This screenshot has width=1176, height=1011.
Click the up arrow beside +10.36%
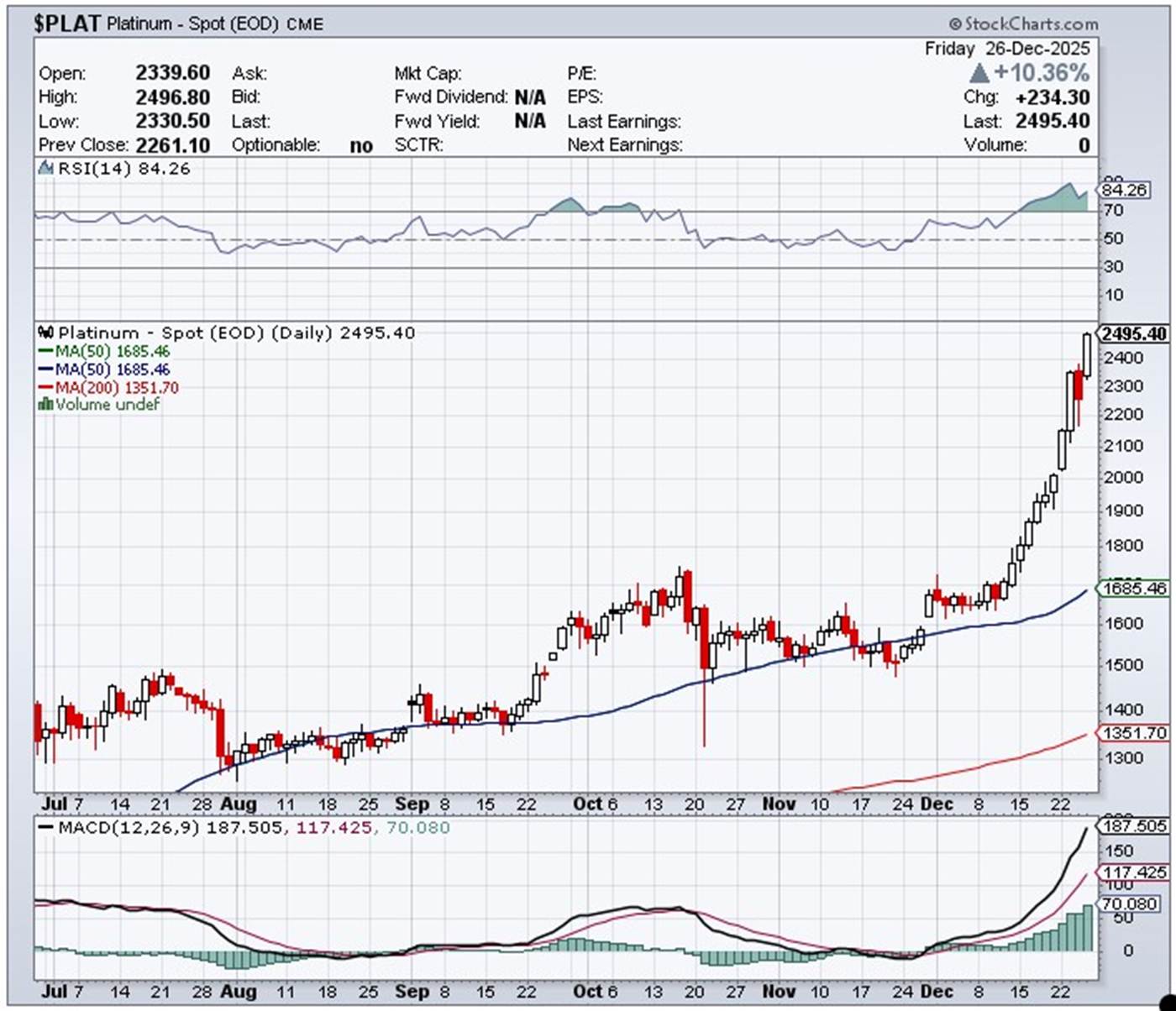(x=979, y=73)
